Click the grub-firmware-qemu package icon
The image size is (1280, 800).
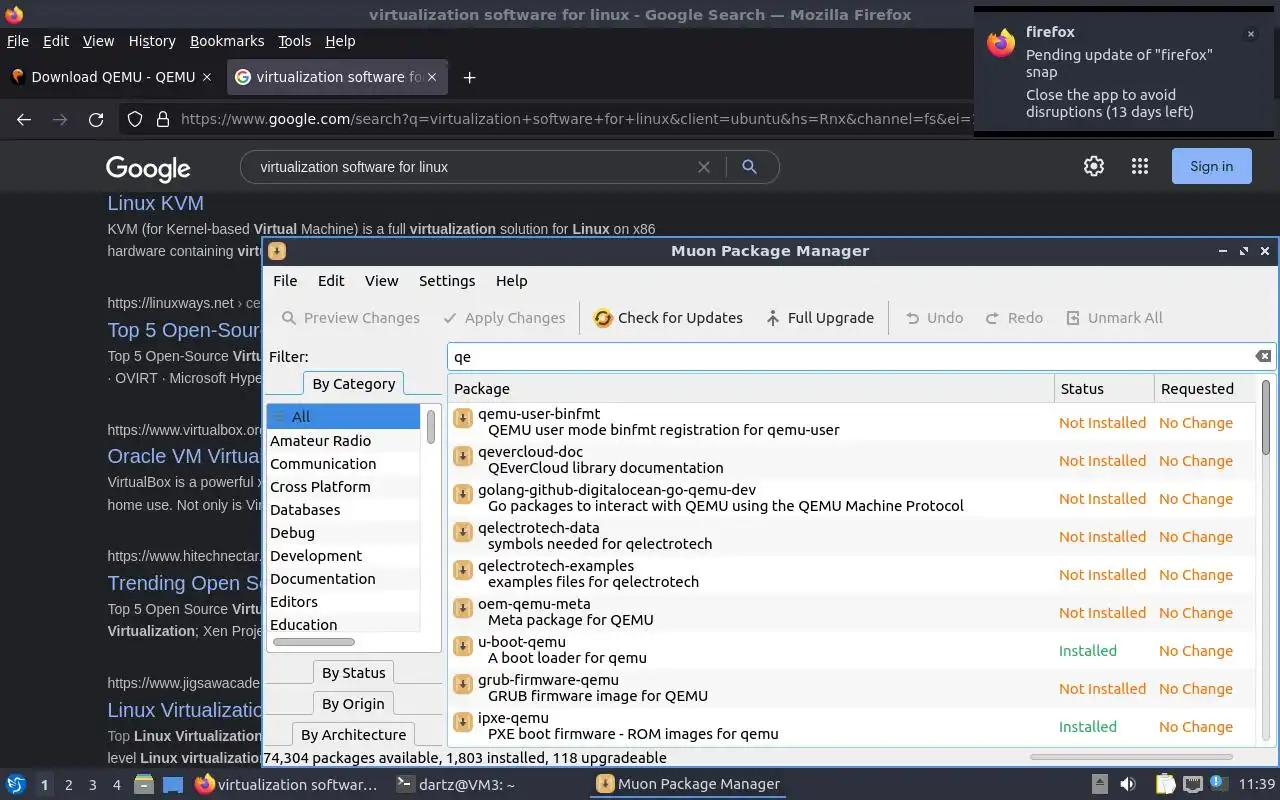[463, 684]
